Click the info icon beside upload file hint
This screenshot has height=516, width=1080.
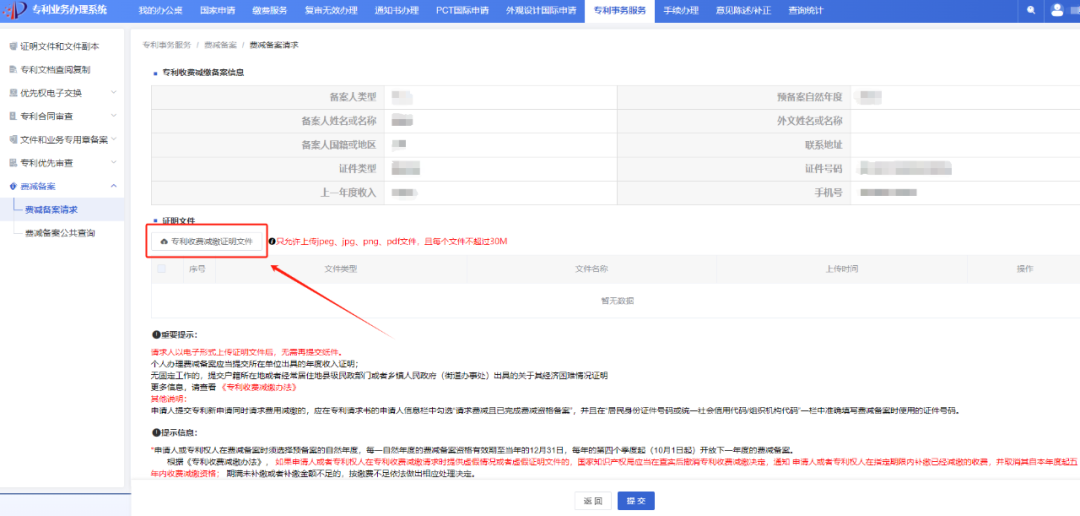point(271,241)
